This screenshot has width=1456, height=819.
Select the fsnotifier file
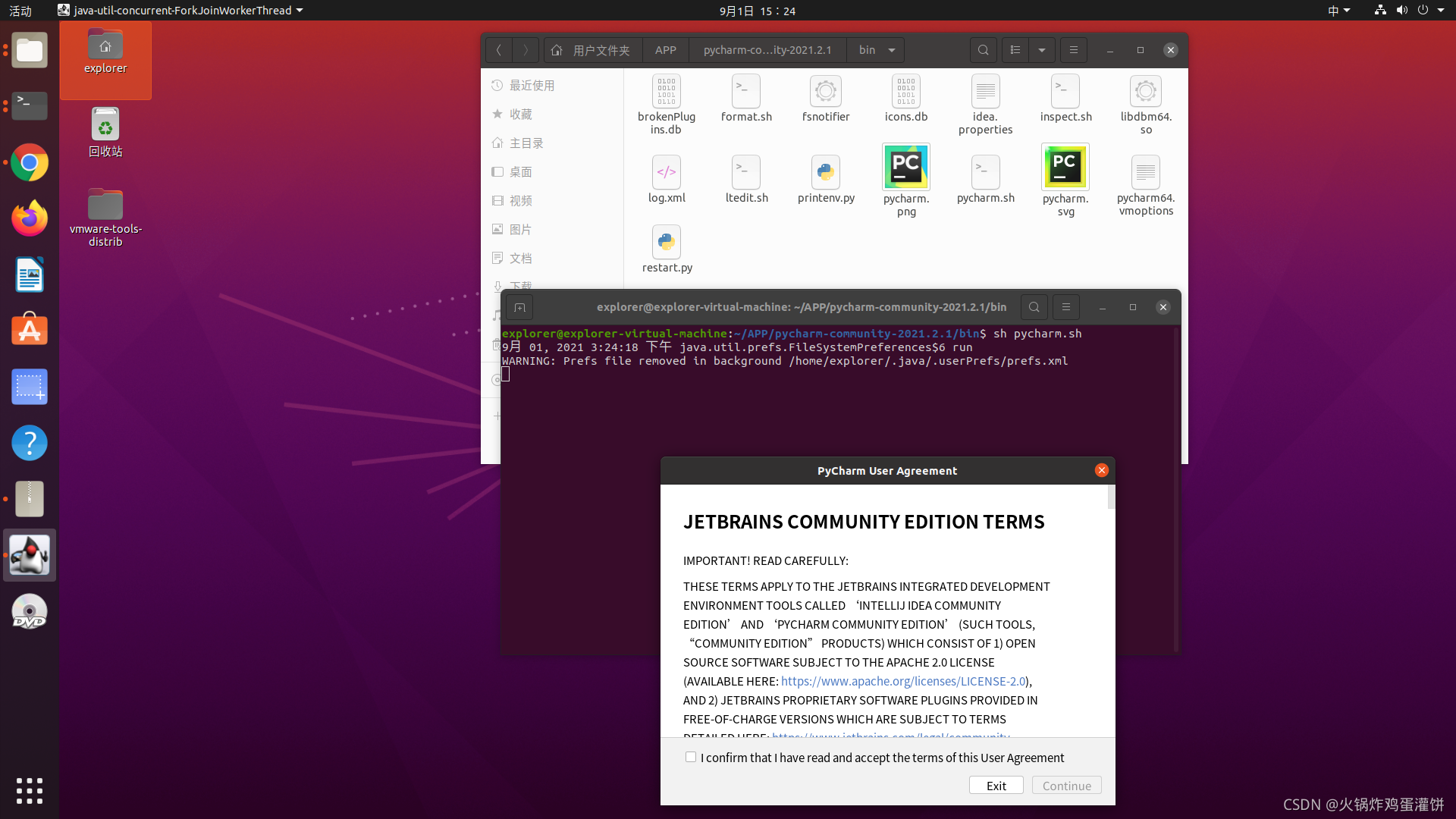click(826, 99)
